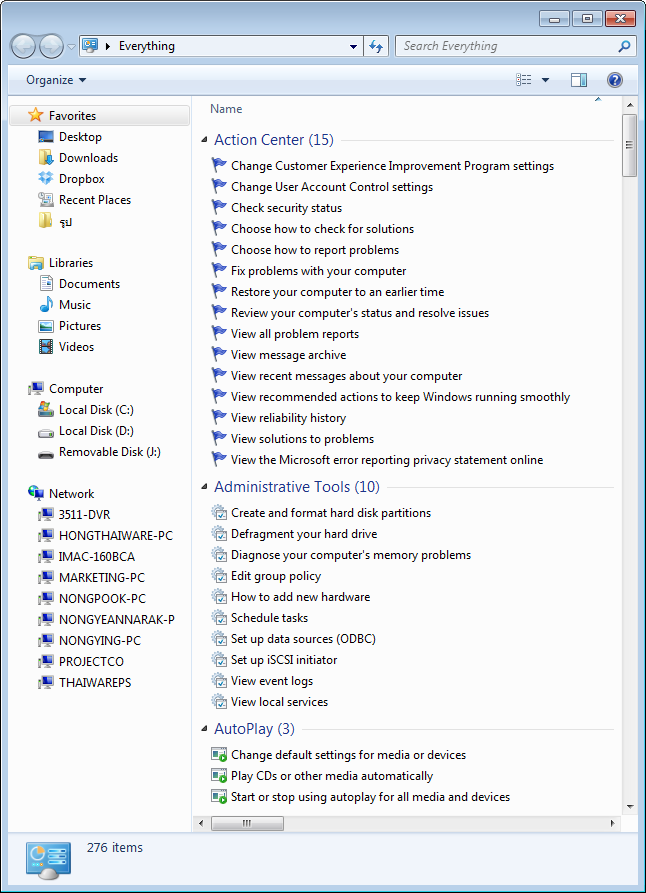Select NONGYING-PC in Network

(100, 640)
